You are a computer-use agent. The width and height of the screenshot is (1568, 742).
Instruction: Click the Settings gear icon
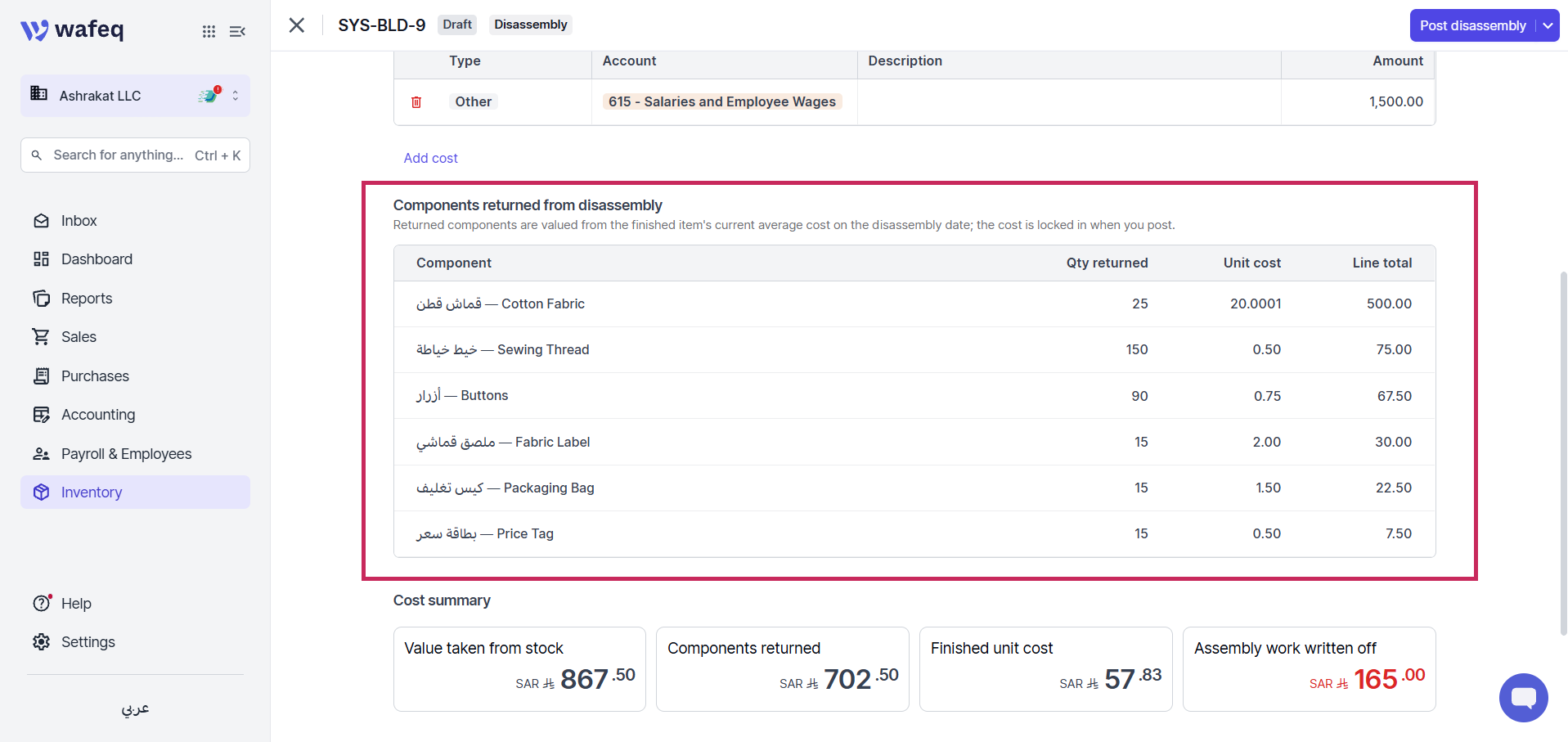[42, 642]
